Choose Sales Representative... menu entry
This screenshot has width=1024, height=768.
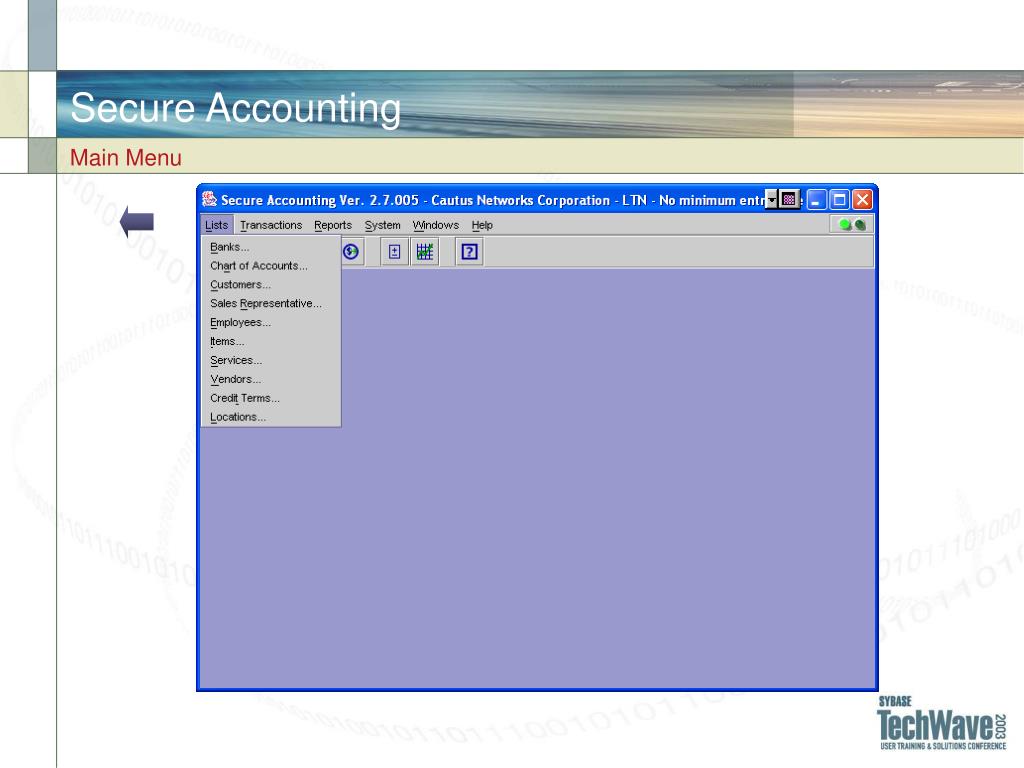[271, 304]
